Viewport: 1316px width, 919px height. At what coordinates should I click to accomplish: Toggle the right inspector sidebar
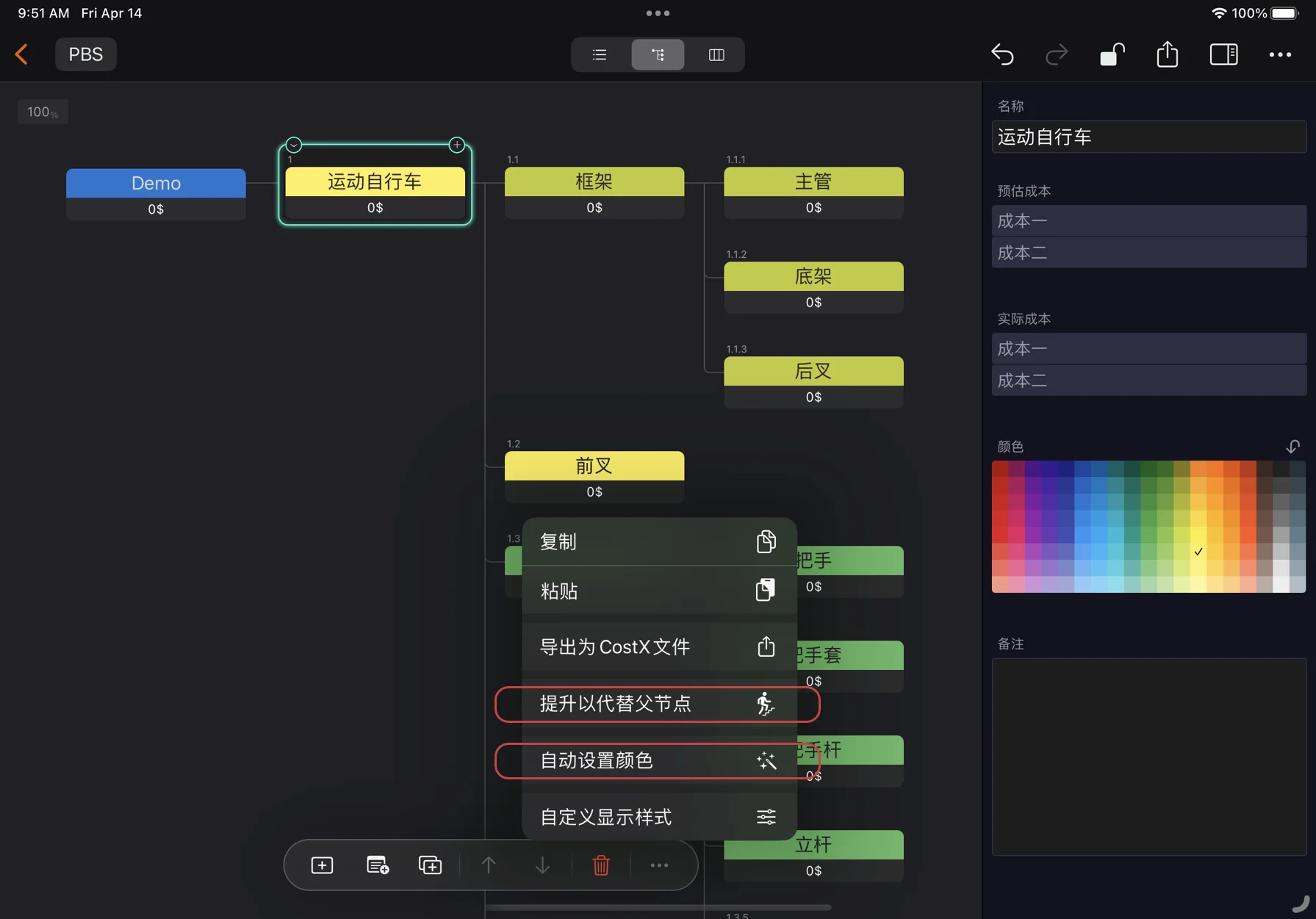pyautogui.click(x=1223, y=54)
